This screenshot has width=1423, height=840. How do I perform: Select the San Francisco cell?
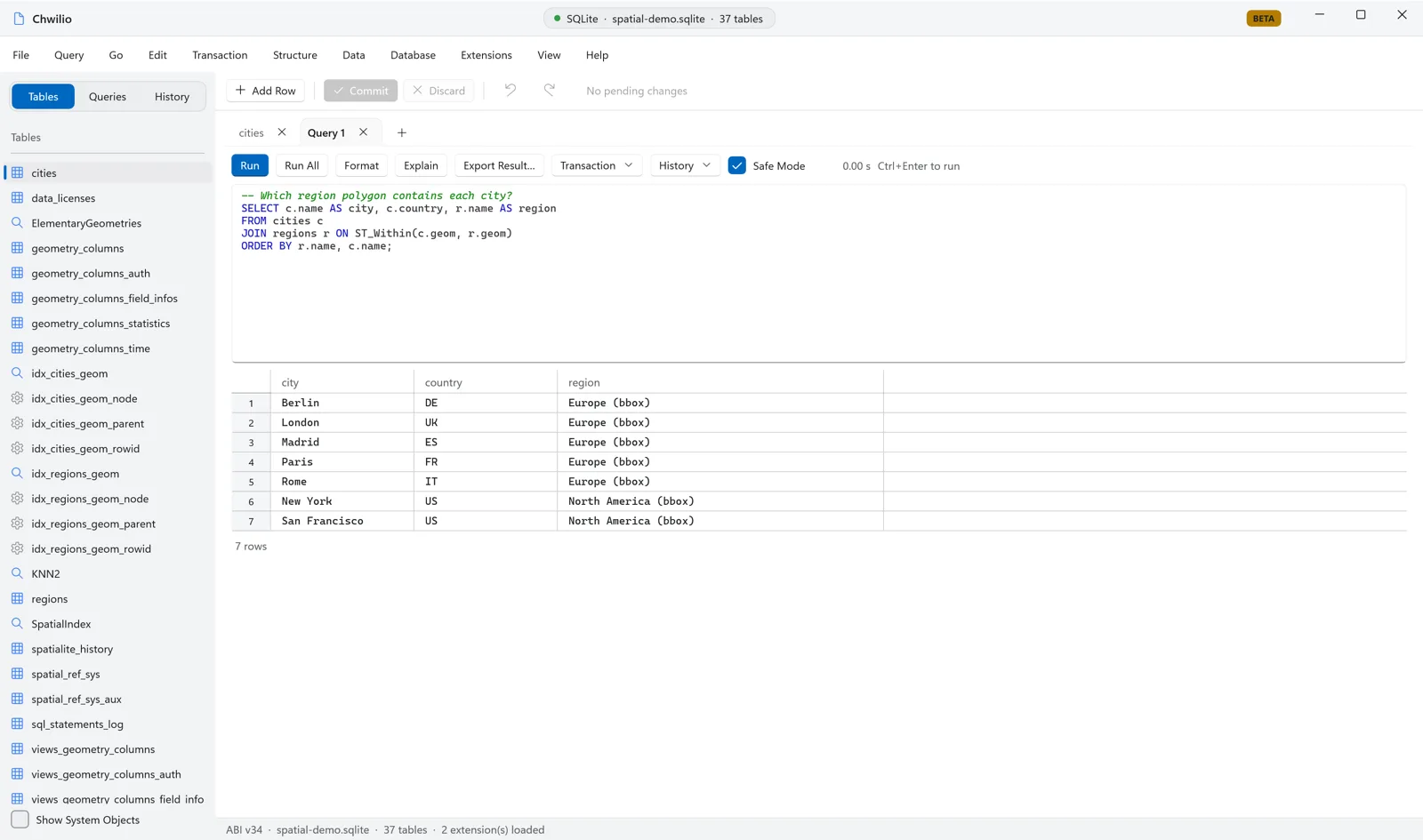click(x=342, y=521)
